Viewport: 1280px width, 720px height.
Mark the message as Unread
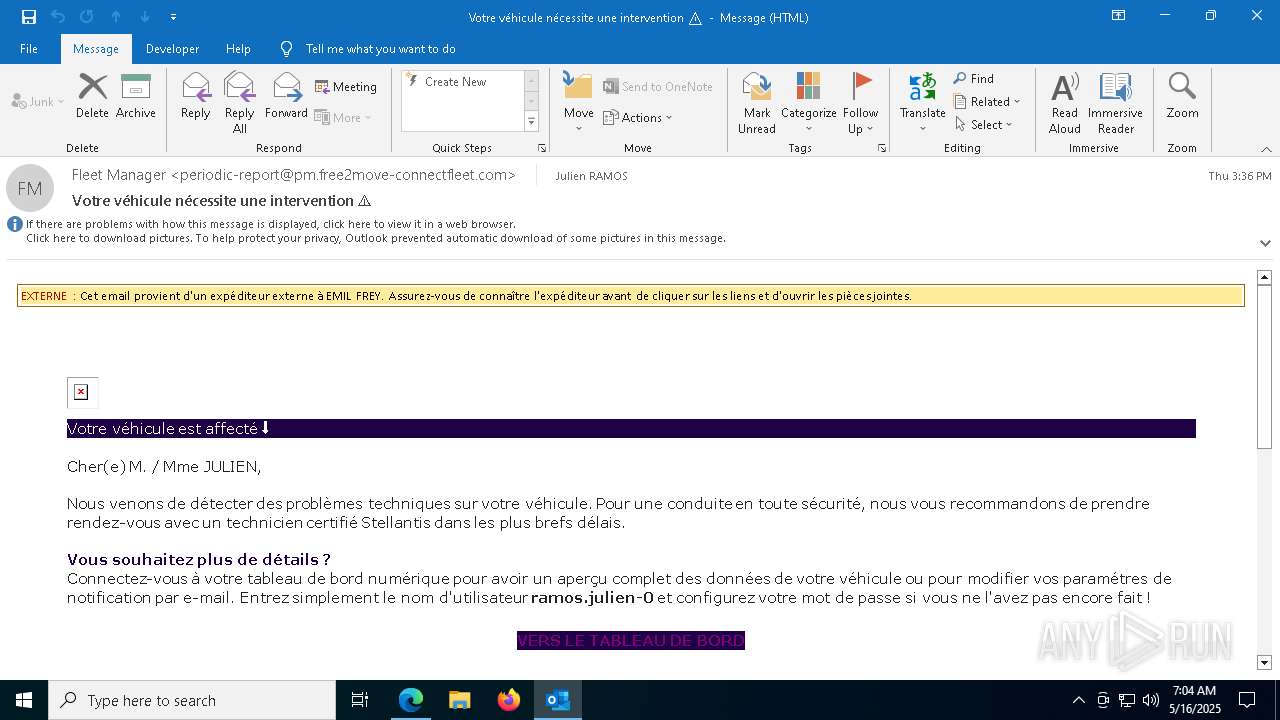point(757,103)
